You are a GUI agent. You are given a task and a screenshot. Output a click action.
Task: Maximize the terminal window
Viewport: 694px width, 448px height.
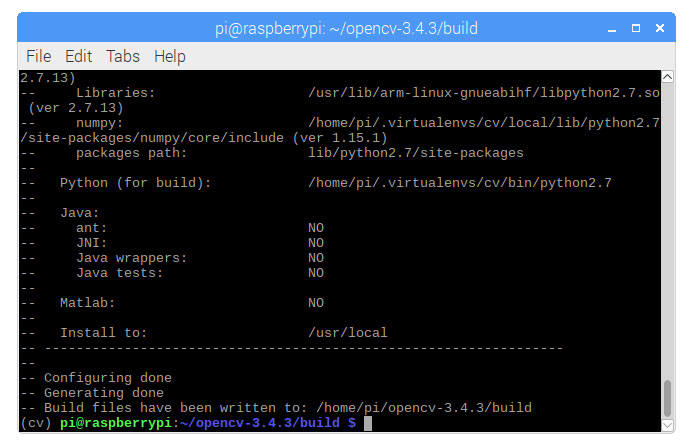click(636, 28)
